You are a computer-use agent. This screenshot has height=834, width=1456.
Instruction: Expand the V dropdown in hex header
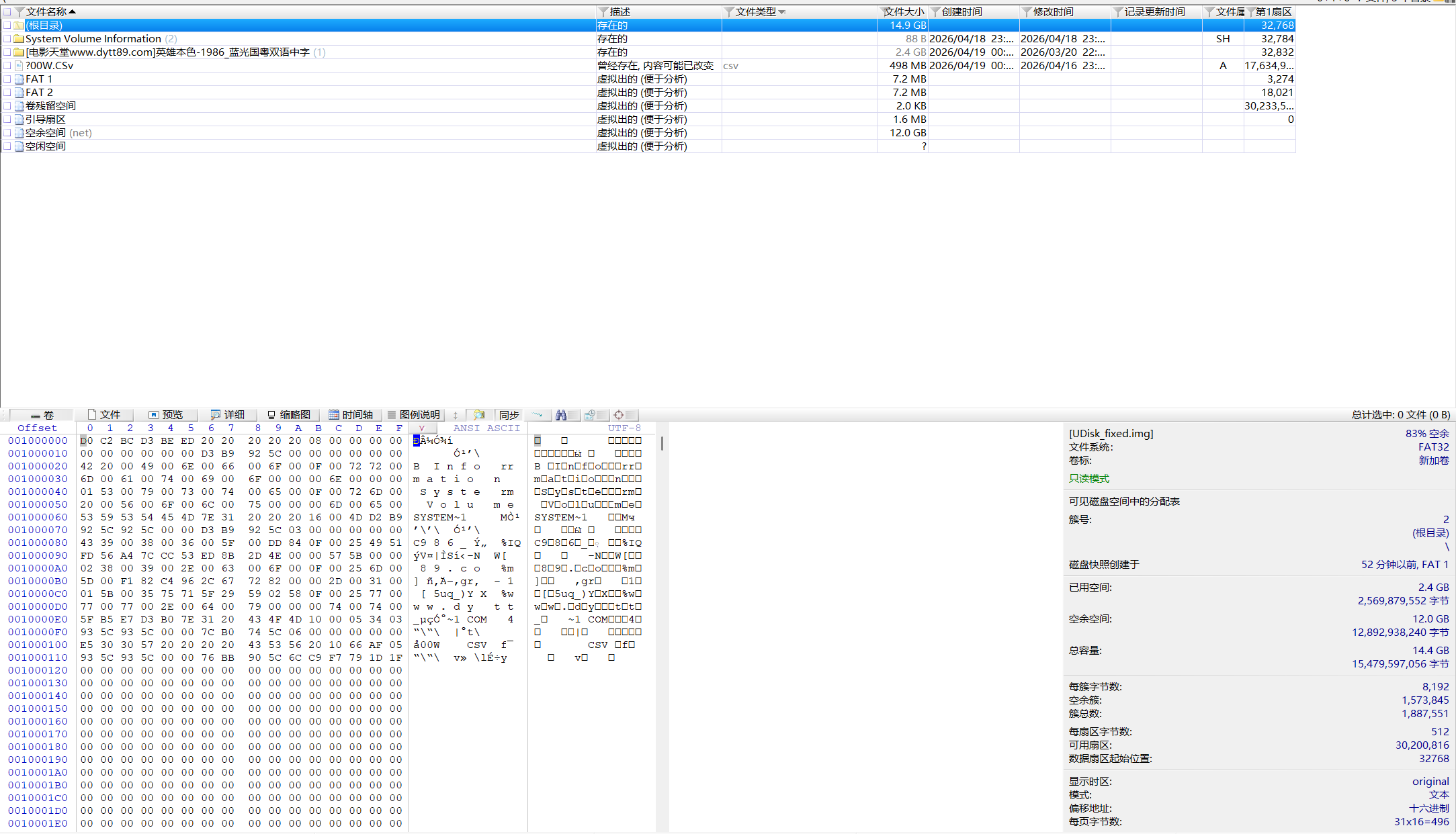423,428
